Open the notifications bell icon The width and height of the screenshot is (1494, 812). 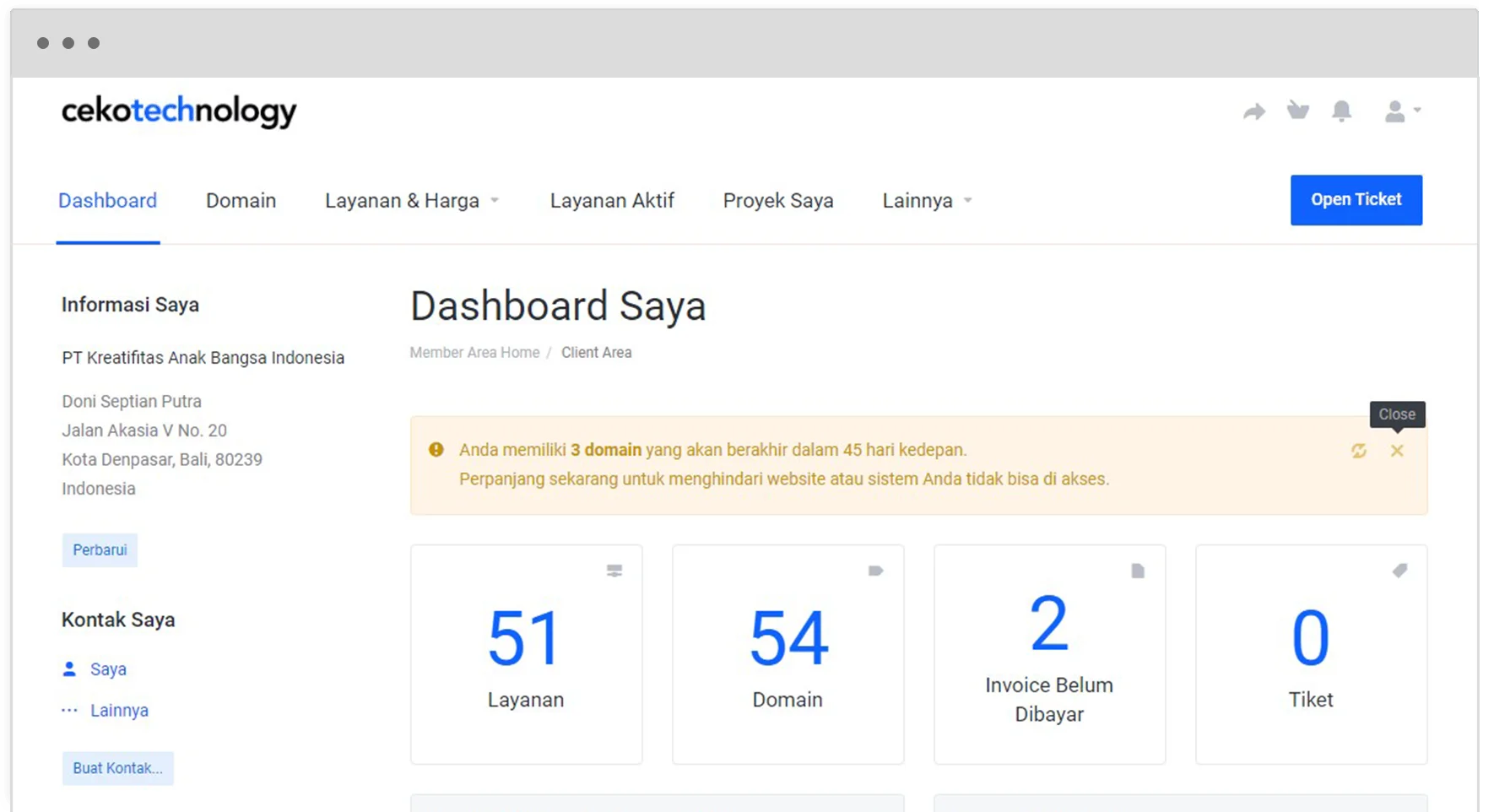tap(1343, 111)
